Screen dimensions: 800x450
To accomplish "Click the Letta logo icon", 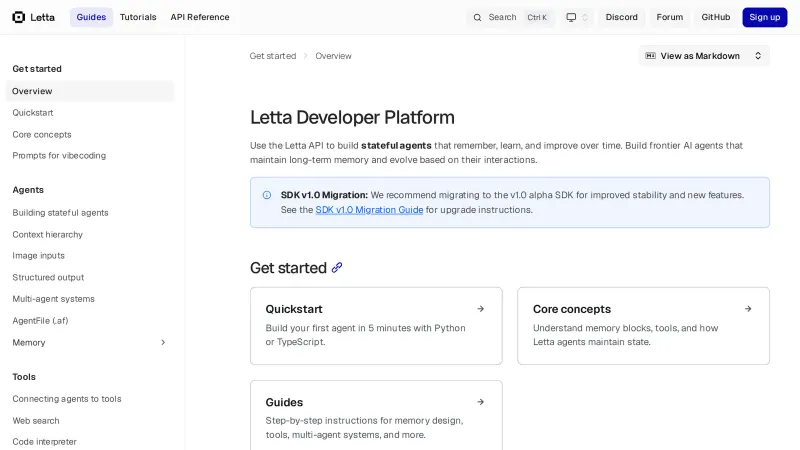I will point(19,17).
